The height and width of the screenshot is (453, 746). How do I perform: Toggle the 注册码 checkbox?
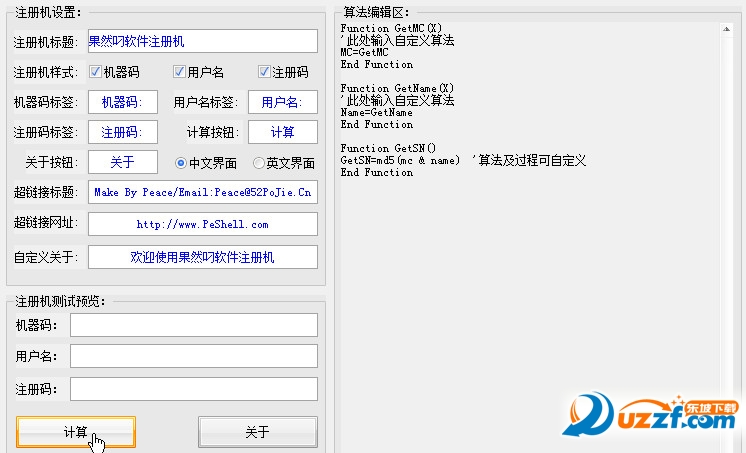264,72
